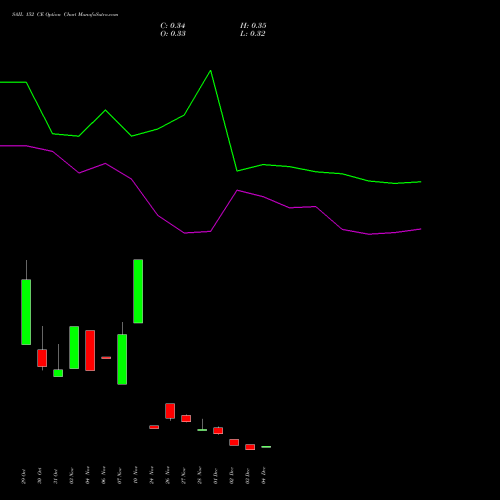Viewport: 500px width, 500px height.
Task: Select the 29 Oct date label
Action: point(23,476)
